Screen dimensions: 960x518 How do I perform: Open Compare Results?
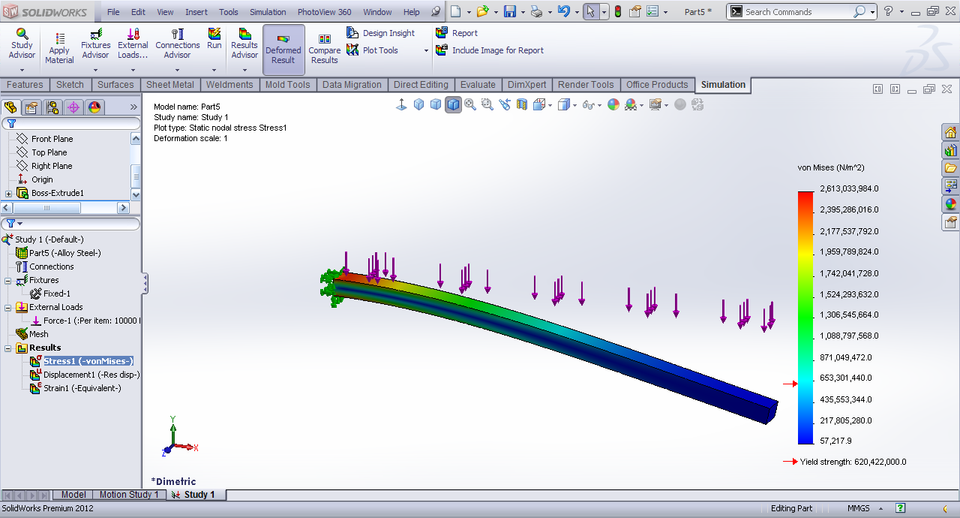pyautogui.click(x=324, y=50)
